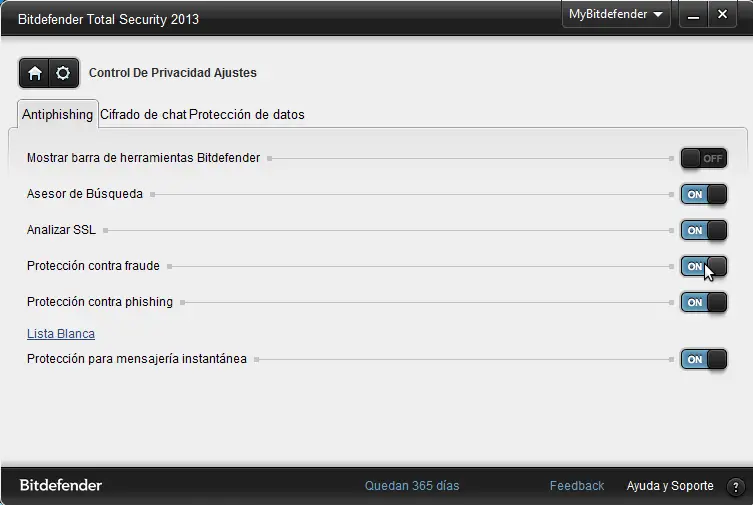Open settings via the gear icon
The width and height of the screenshot is (753, 505).
click(x=63, y=73)
